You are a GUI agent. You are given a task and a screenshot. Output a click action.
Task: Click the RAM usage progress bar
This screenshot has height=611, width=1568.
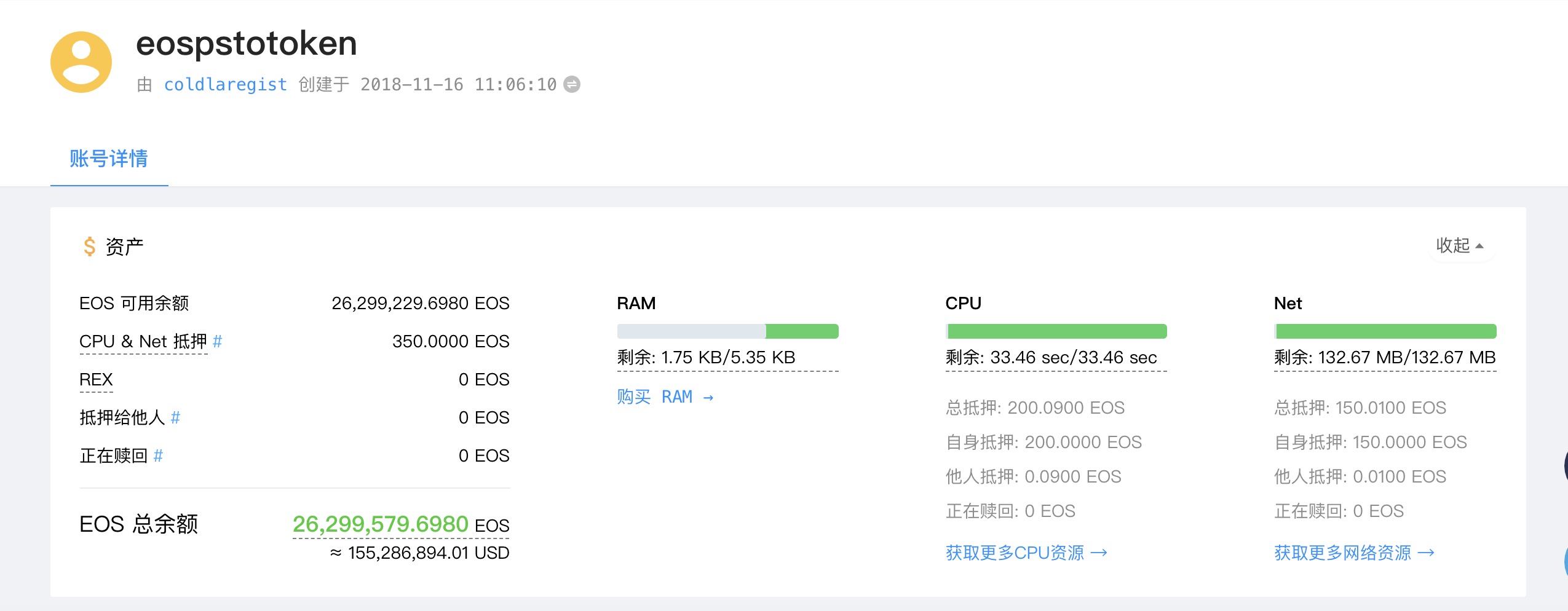727,331
